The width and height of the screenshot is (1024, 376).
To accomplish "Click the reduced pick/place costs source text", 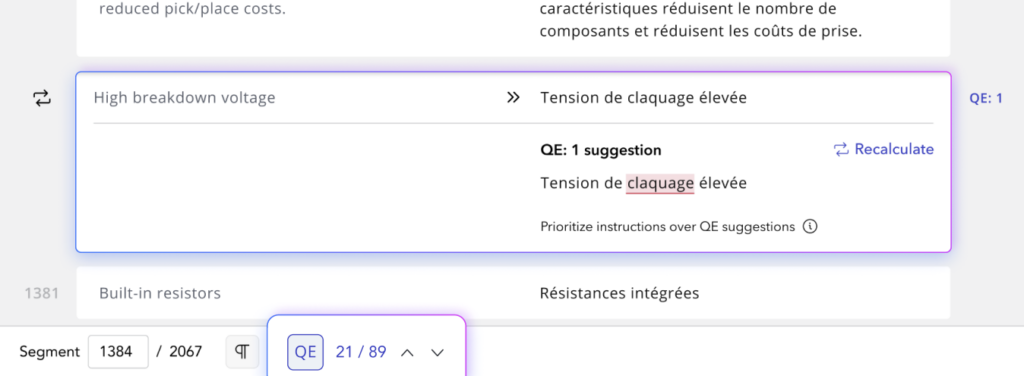I will [x=192, y=10].
